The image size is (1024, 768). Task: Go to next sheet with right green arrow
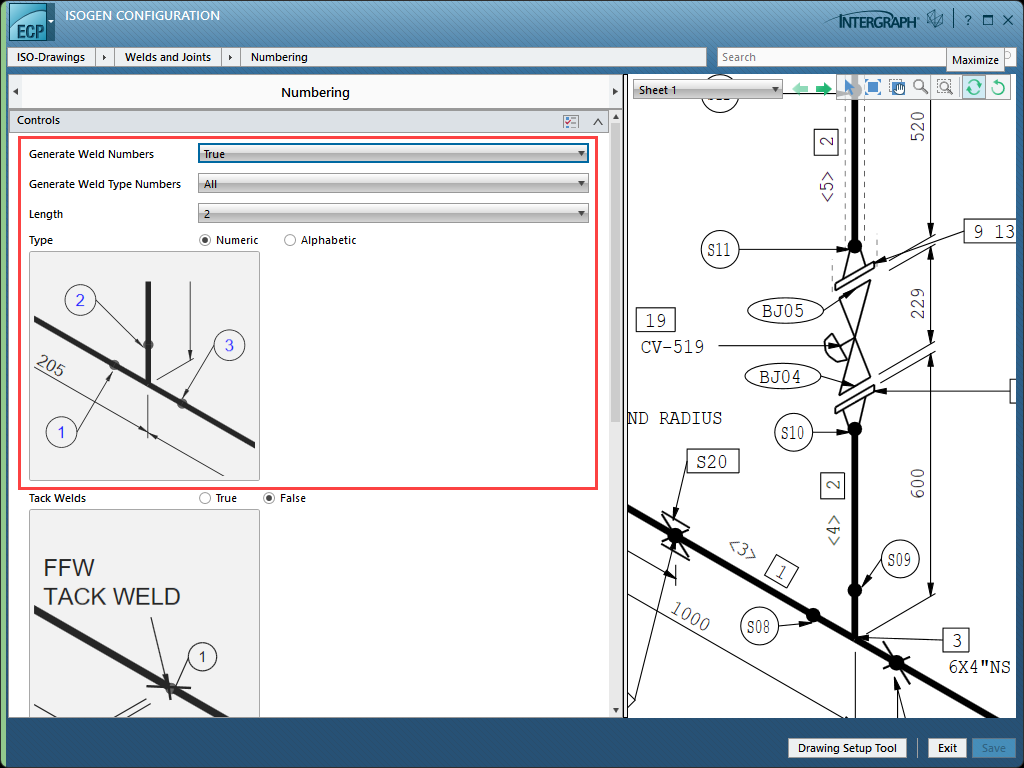(823, 89)
